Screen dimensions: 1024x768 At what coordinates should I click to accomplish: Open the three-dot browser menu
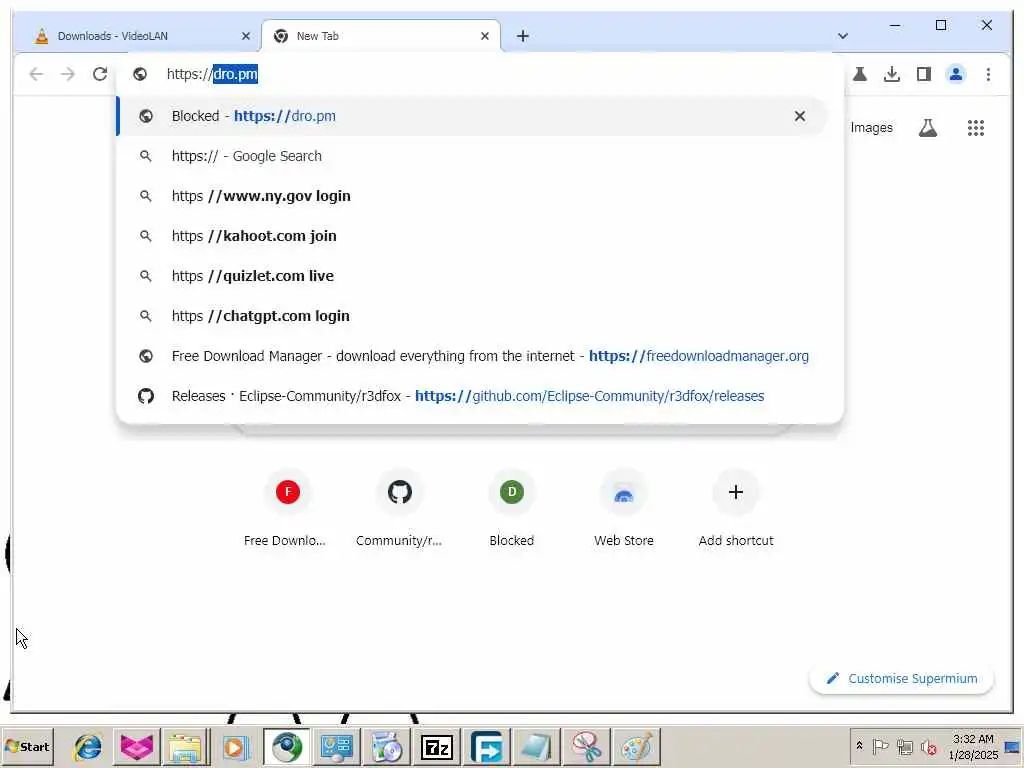988,74
